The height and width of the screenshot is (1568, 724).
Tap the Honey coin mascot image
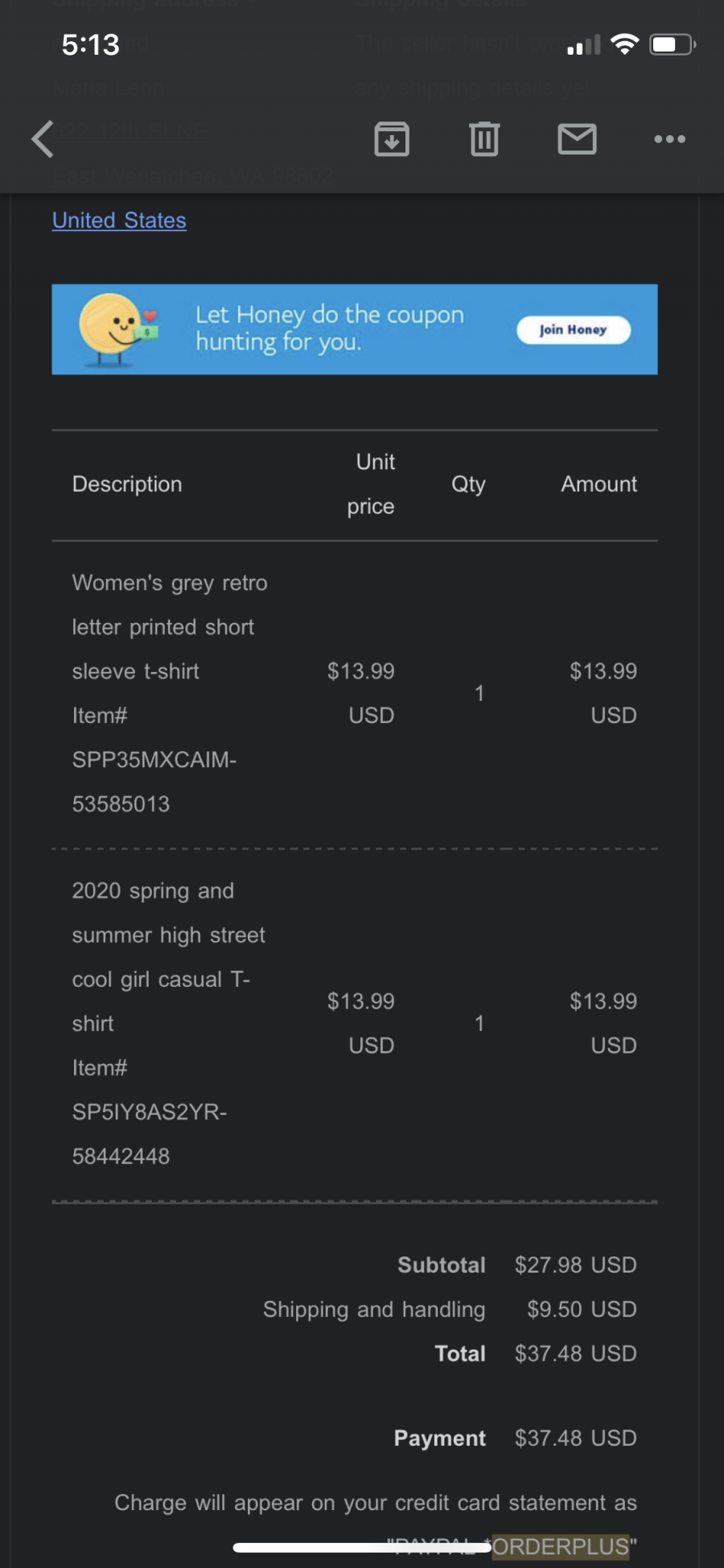pyautogui.click(x=117, y=329)
